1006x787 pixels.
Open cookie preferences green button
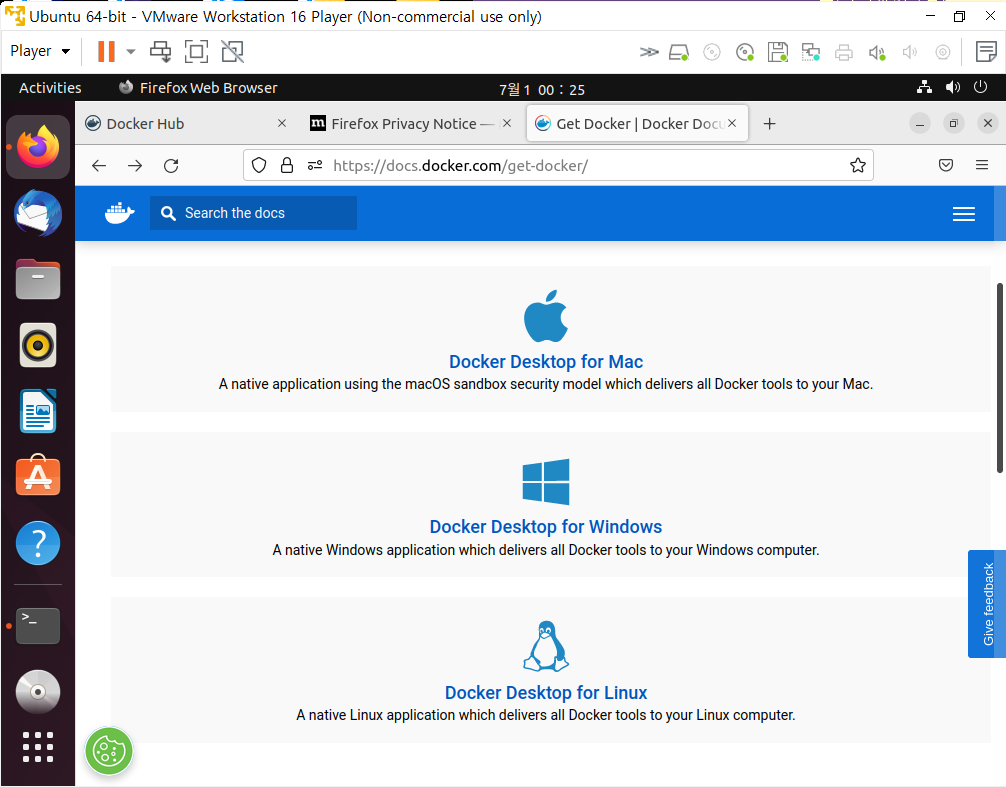109,751
